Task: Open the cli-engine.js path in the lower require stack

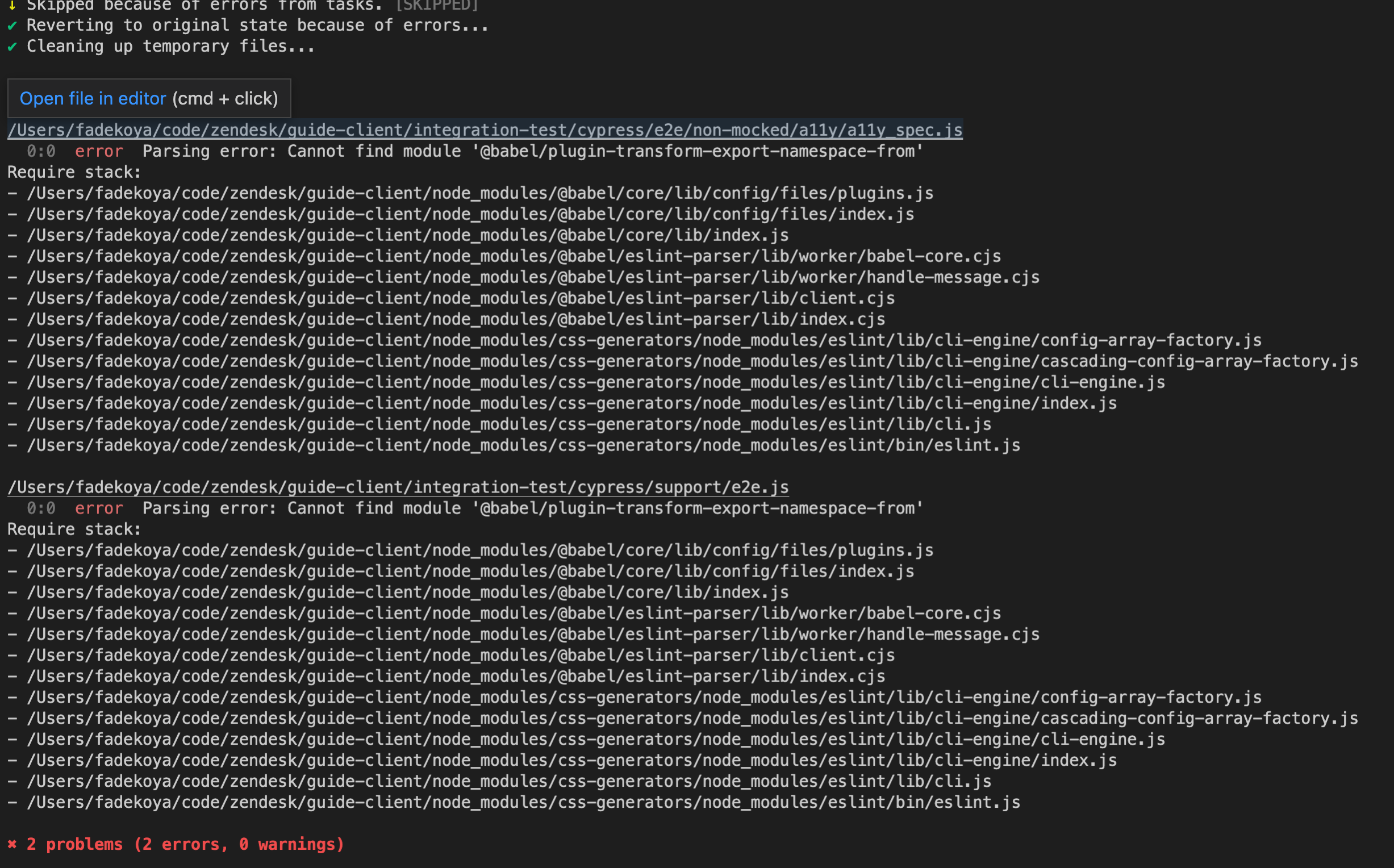Action: point(596,740)
